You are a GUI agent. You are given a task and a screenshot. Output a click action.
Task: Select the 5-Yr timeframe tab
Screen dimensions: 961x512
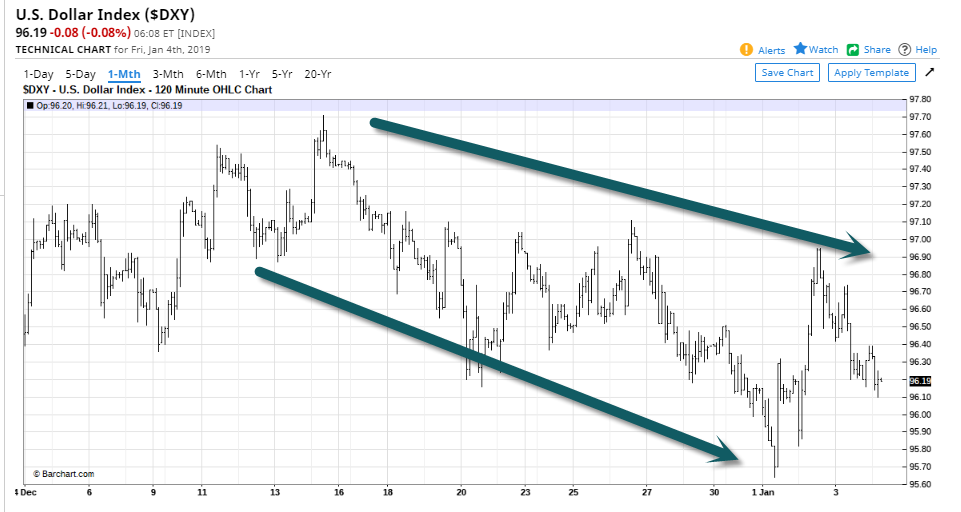[282, 74]
